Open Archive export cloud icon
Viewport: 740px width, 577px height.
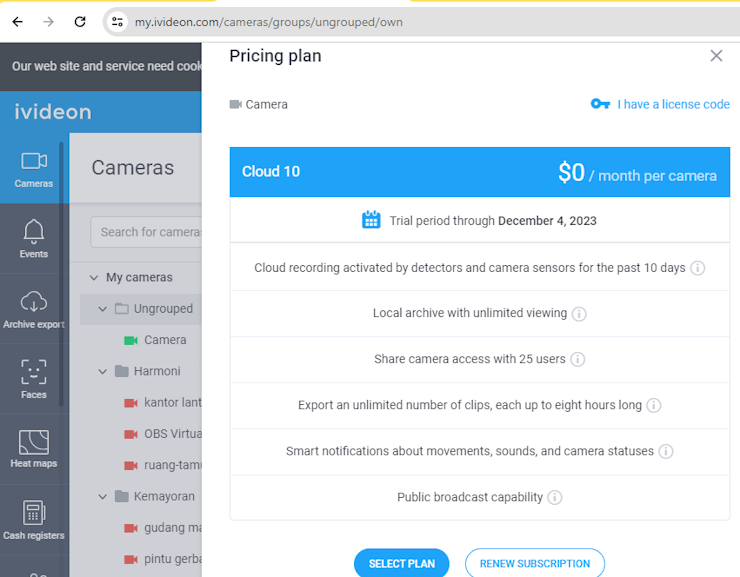point(34,309)
